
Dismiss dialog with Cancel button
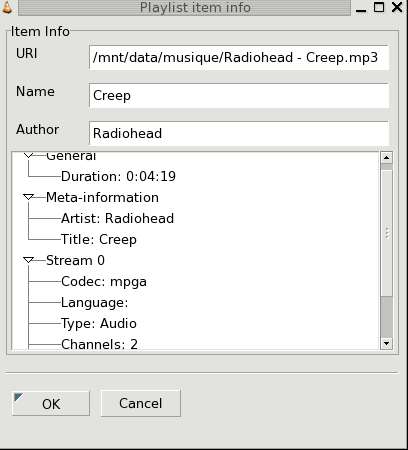(x=140, y=403)
